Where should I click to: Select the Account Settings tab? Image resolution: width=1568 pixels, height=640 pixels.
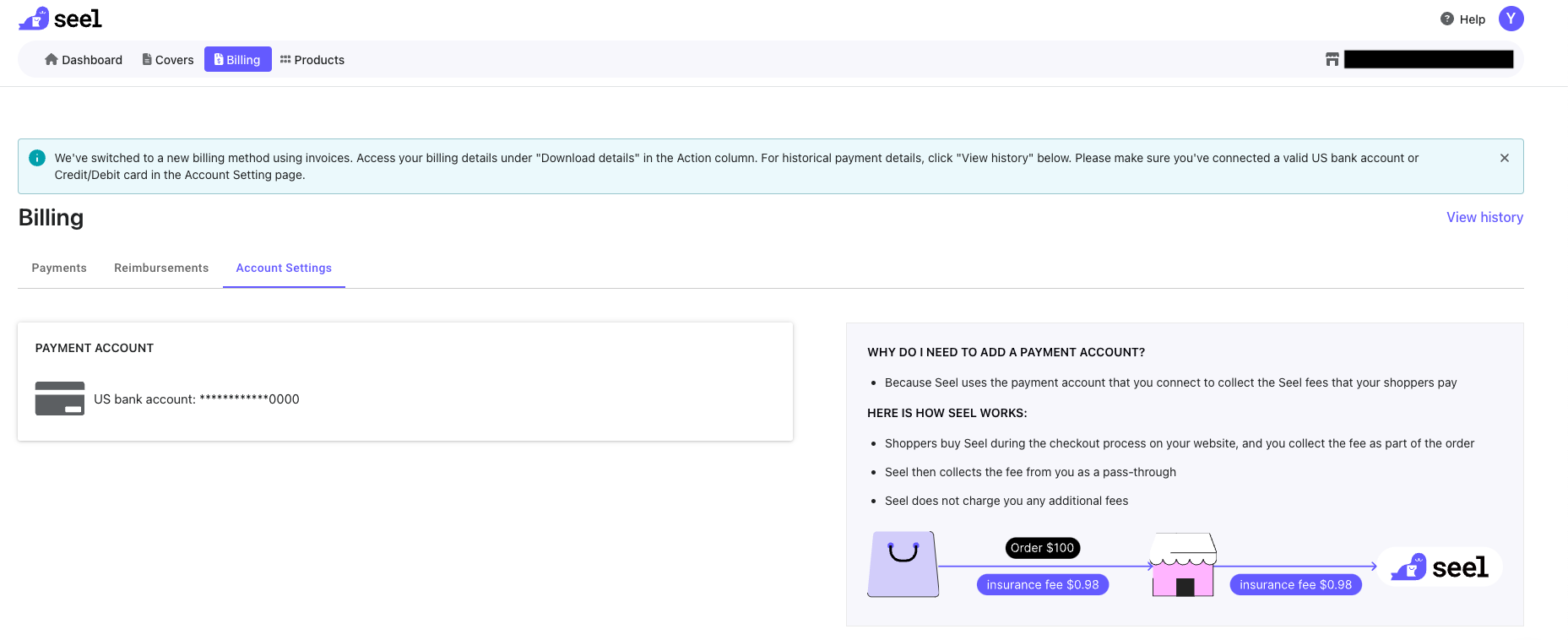[284, 268]
